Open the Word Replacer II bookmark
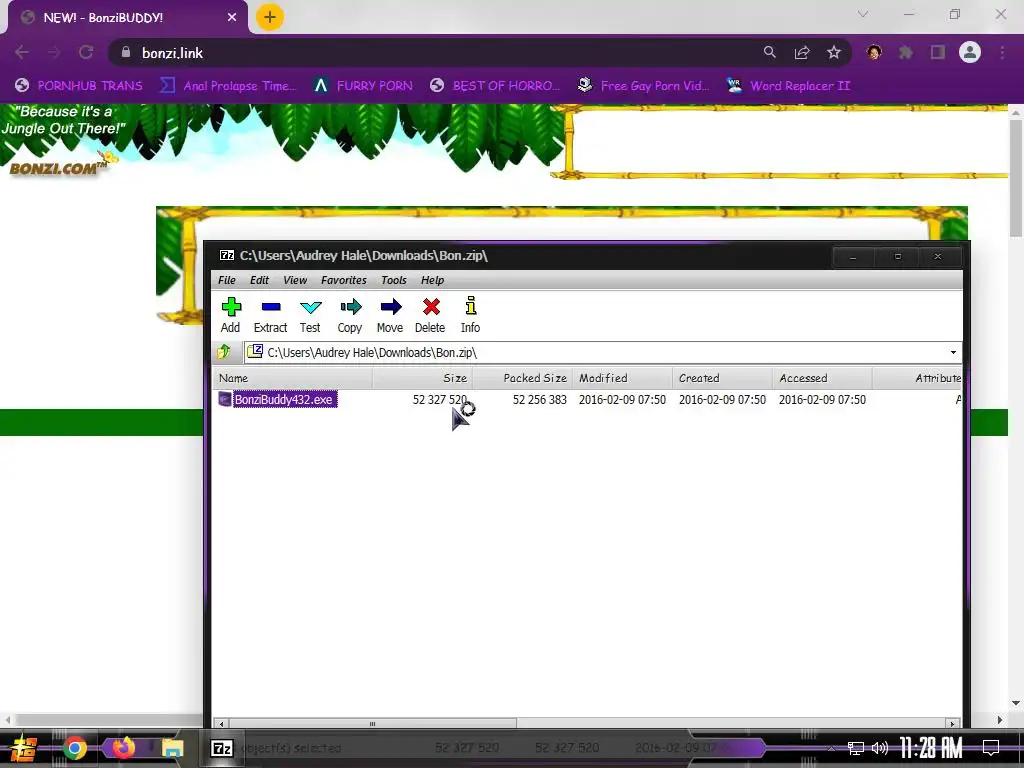The image size is (1024, 768). click(788, 86)
